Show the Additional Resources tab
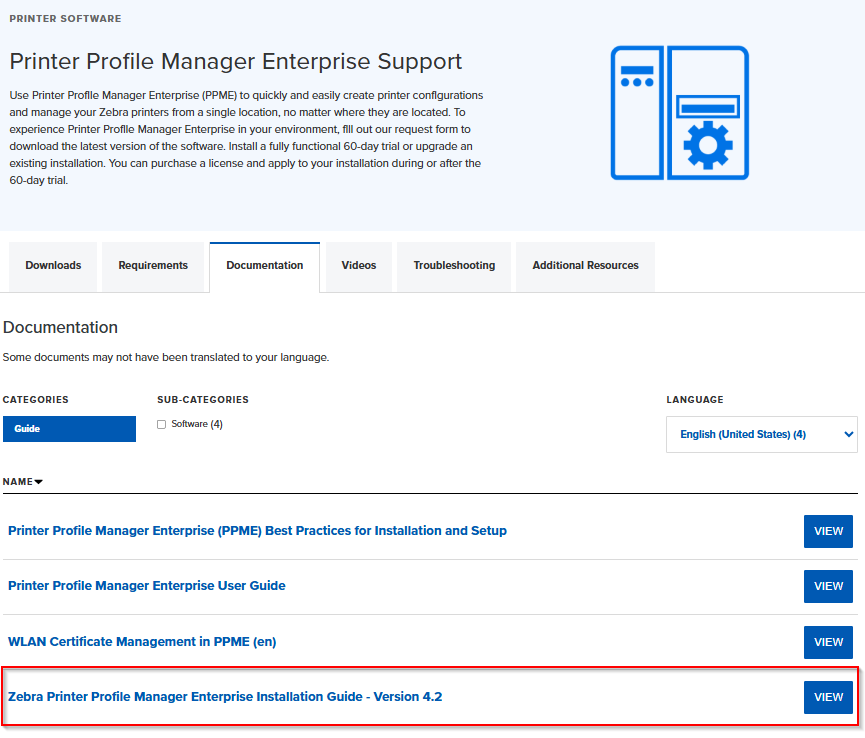Screen dimensions: 865x738 tap(585, 265)
